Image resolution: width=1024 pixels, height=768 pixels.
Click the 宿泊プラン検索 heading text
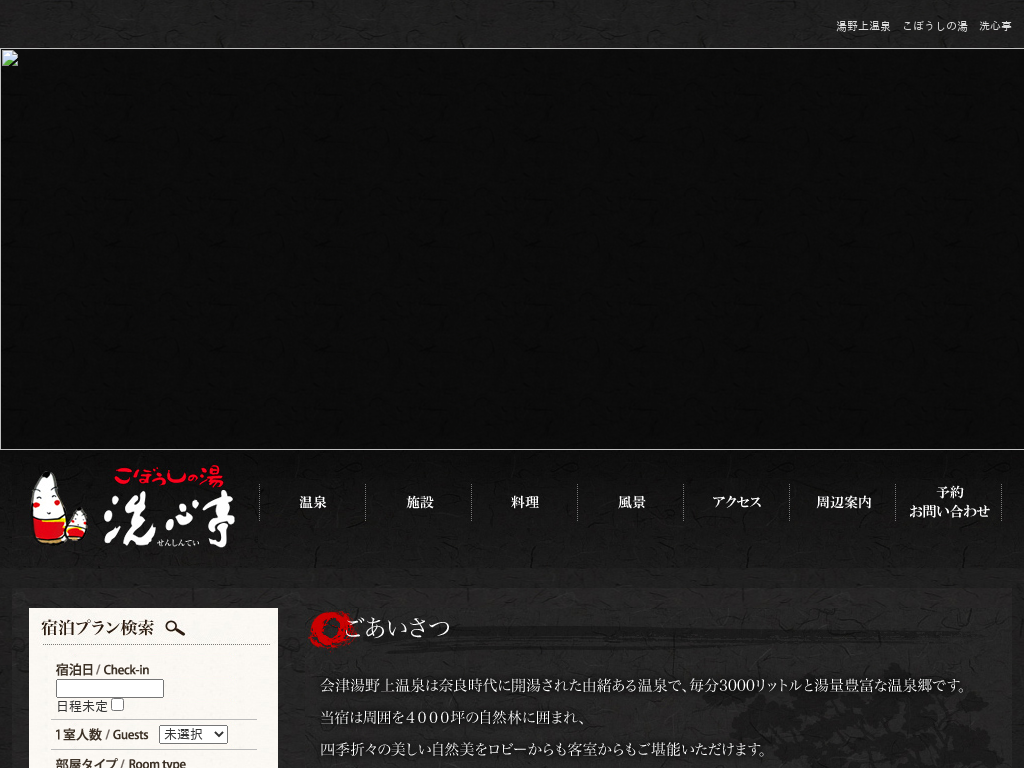pos(97,628)
